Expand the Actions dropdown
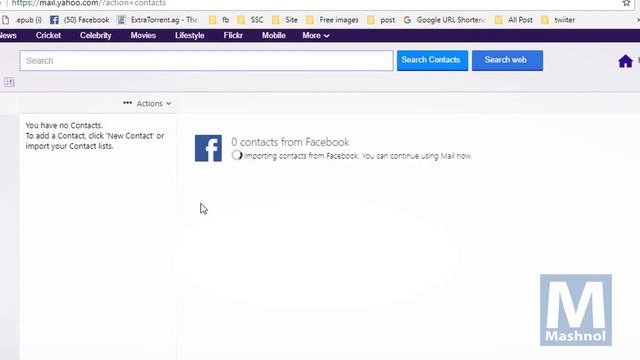Screen dimensions: 640x360 click(153, 104)
